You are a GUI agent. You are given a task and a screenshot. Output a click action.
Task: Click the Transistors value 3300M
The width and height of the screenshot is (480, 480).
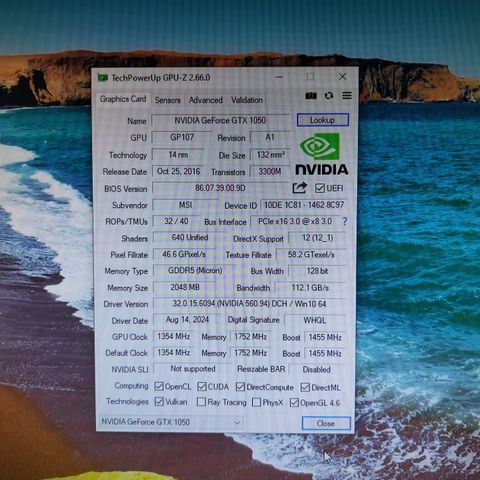[270, 171]
